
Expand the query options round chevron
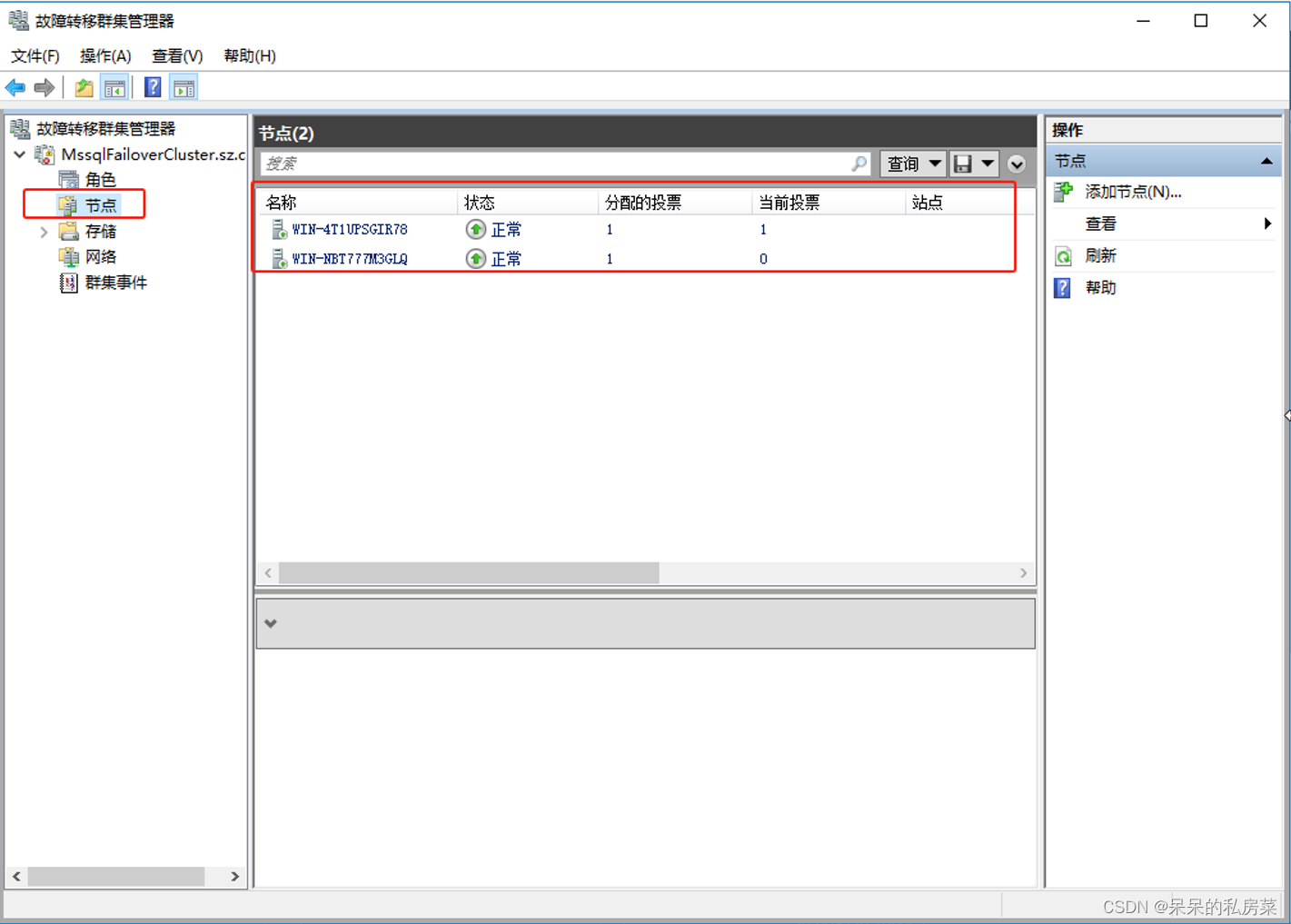[1017, 164]
